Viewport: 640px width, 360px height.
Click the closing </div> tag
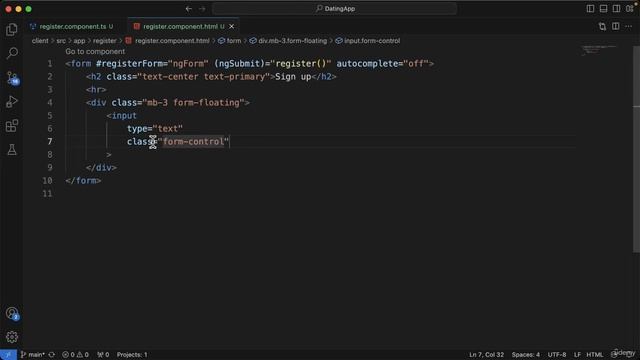101,168
